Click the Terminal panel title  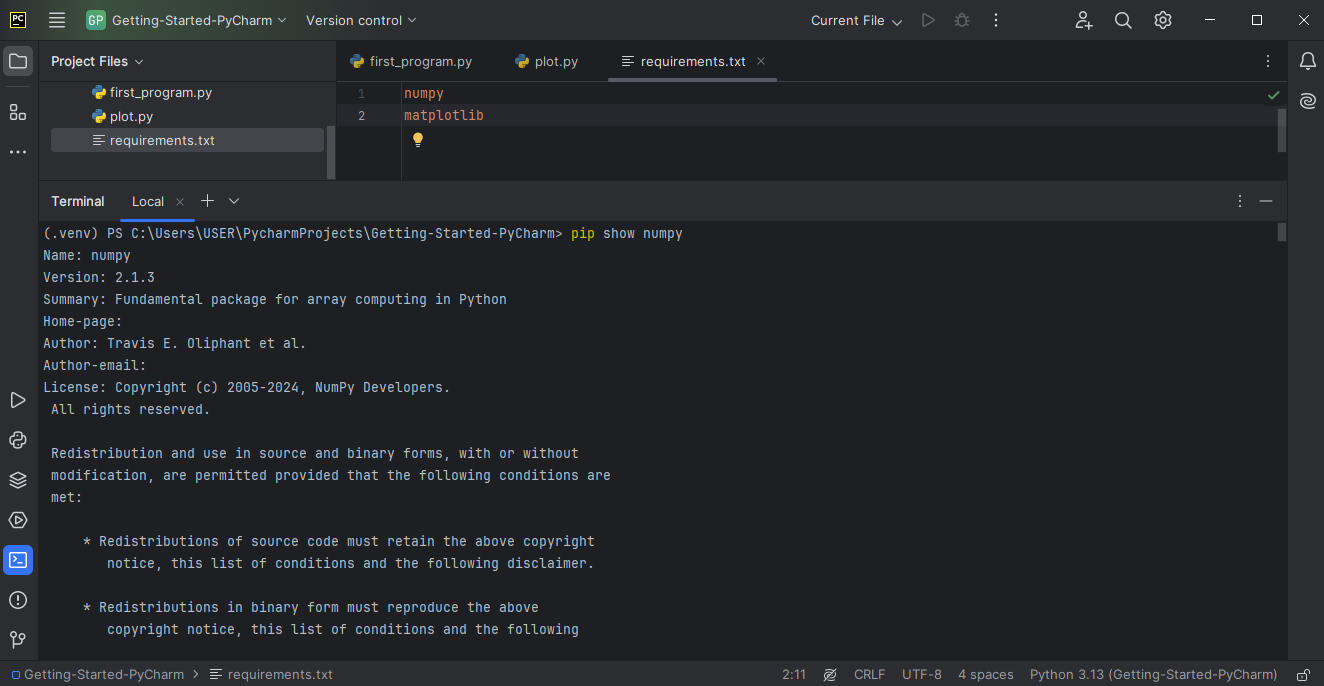point(78,201)
